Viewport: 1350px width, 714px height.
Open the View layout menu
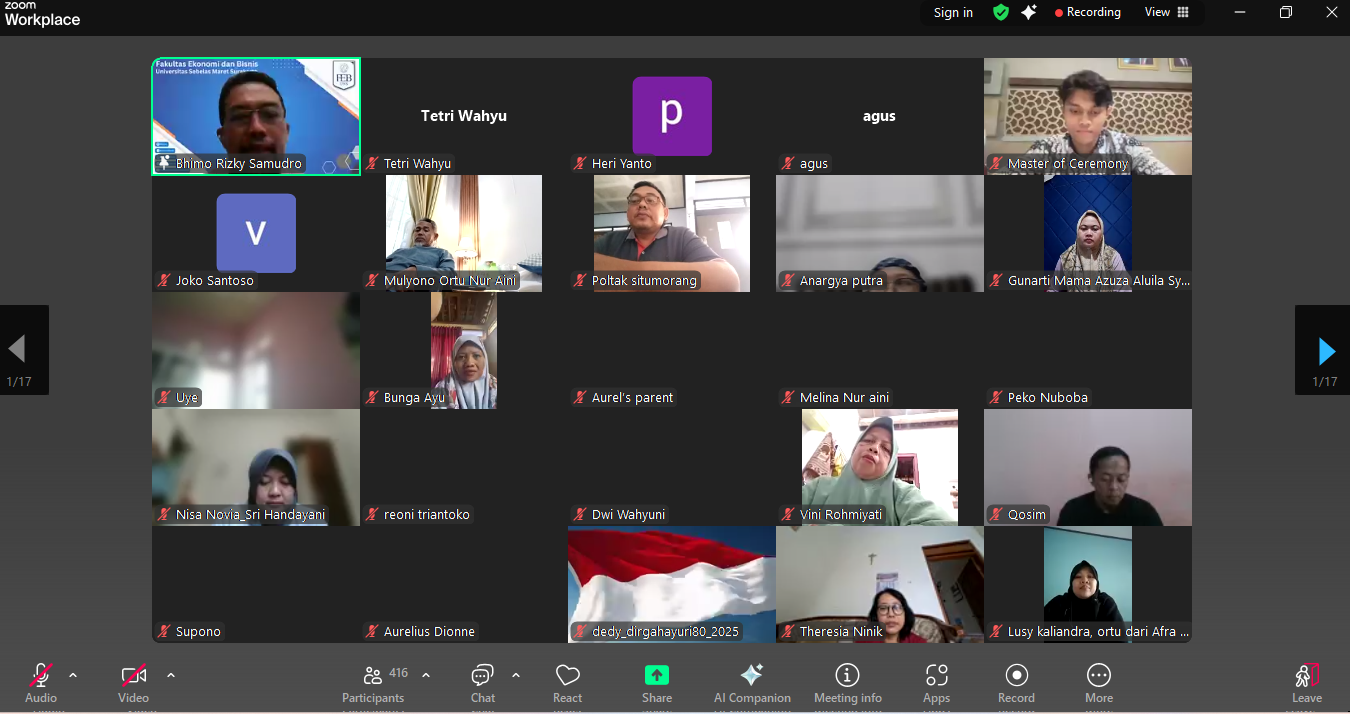(x=1167, y=12)
